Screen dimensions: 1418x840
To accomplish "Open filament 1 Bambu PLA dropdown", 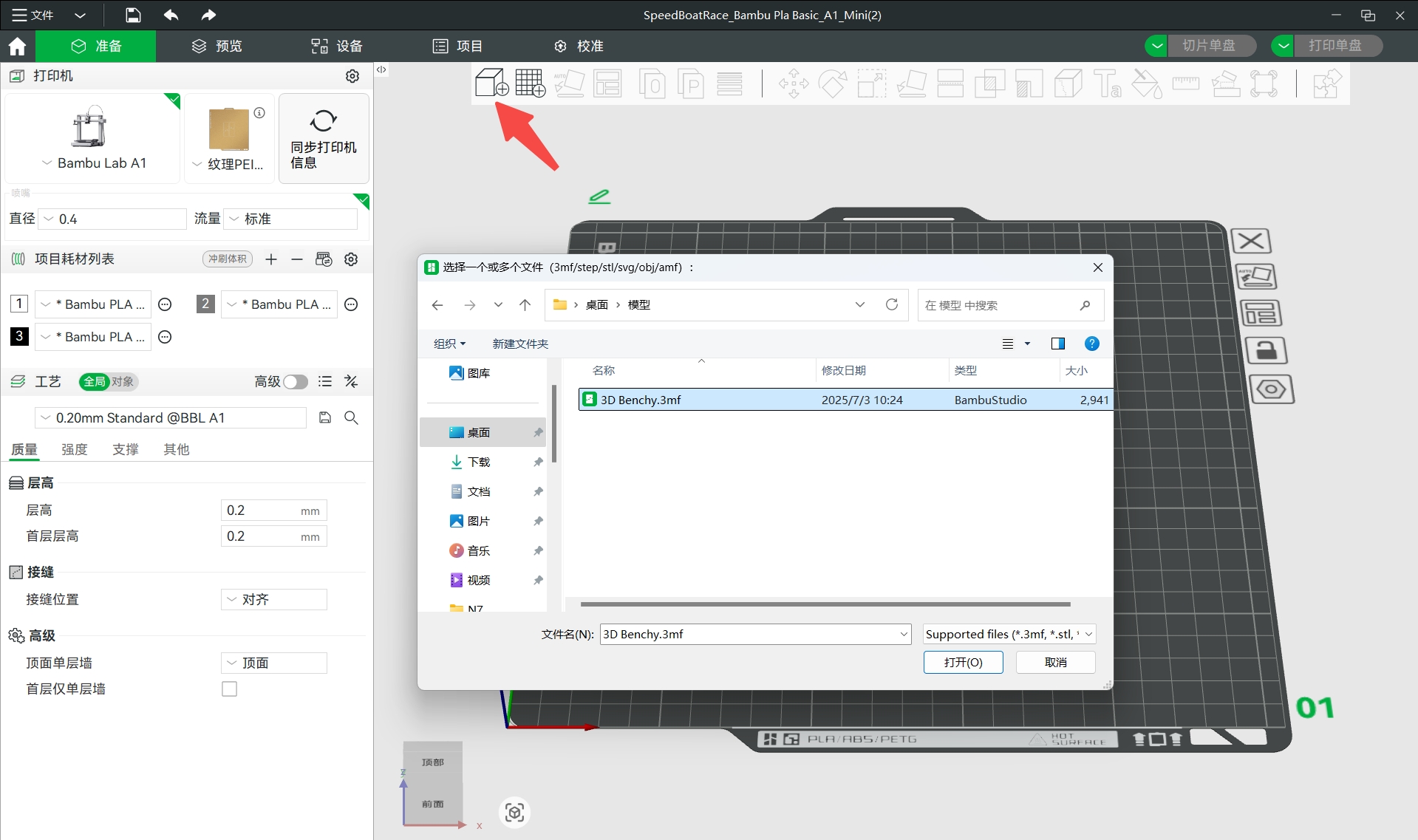I will tap(93, 304).
